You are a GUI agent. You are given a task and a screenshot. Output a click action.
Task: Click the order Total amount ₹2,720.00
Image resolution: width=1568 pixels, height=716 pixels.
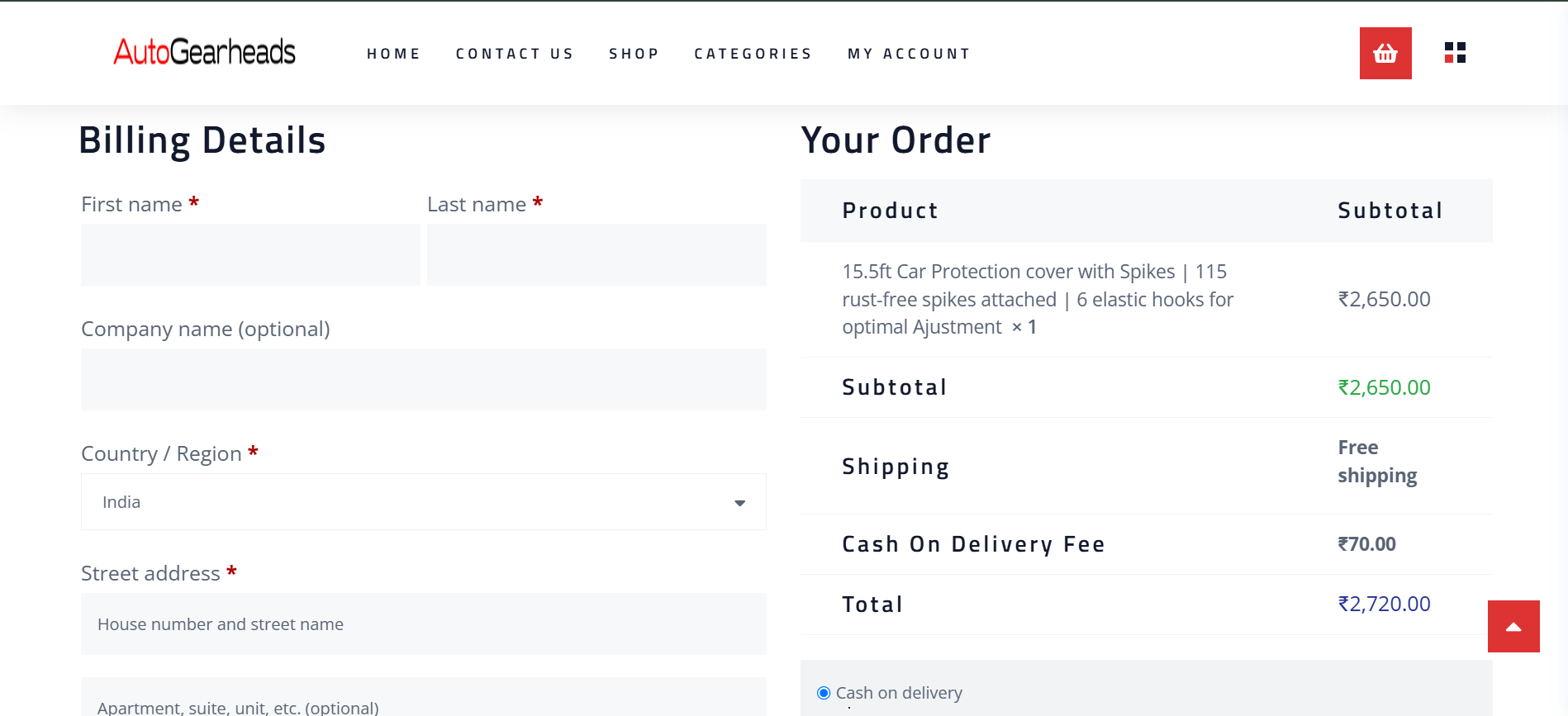(x=1384, y=605)
